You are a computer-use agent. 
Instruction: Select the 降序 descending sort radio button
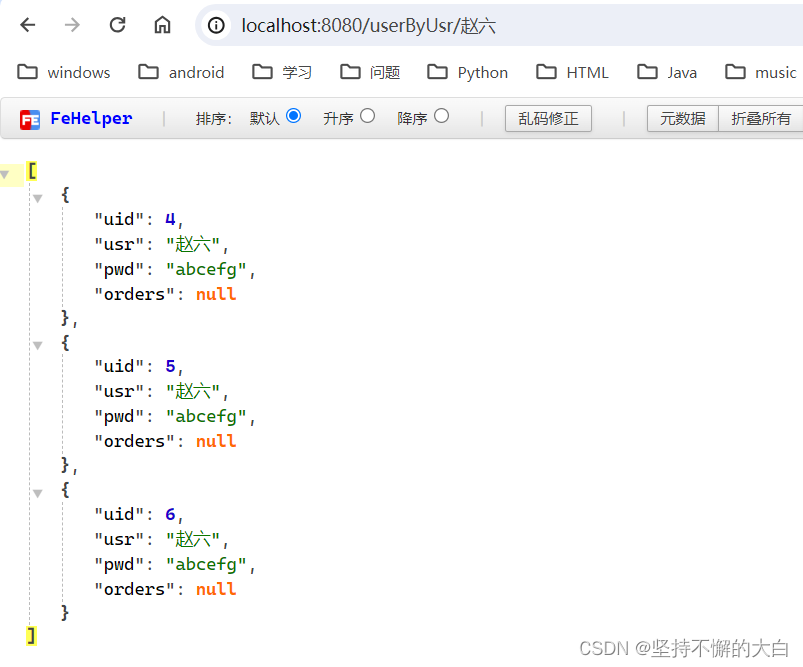tap(441, 116)
